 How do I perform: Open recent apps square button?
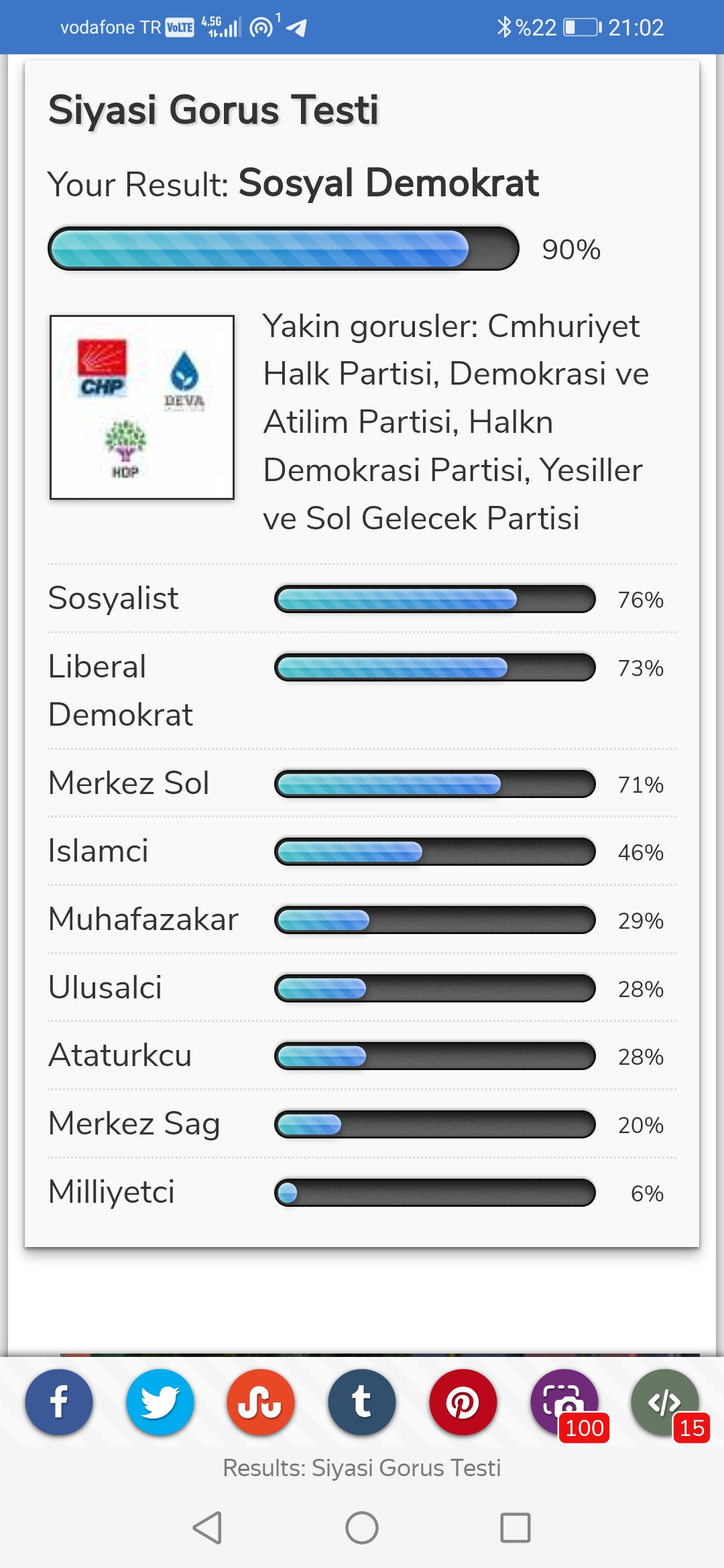coord(516,1528)
